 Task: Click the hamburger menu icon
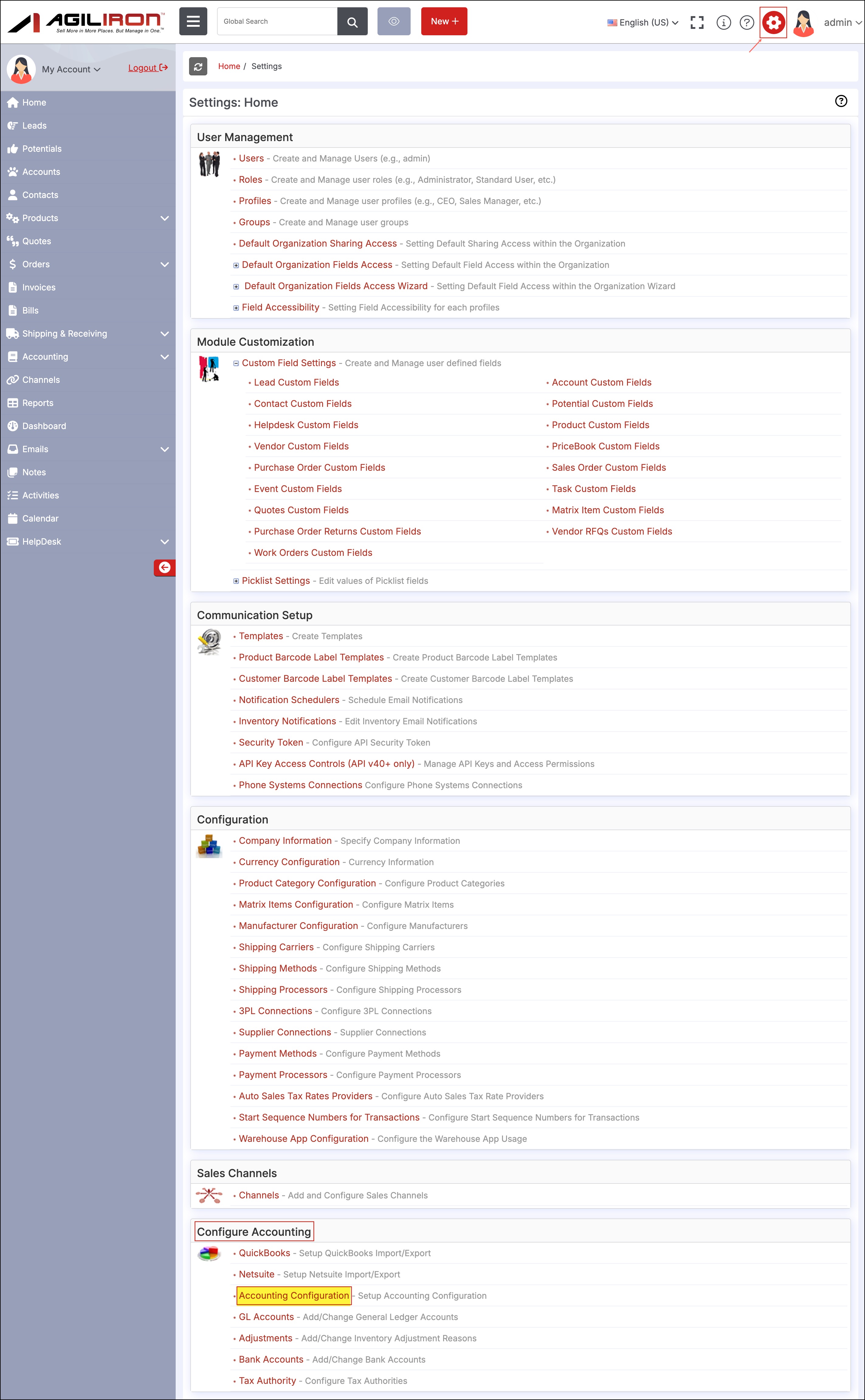[193, 22]
